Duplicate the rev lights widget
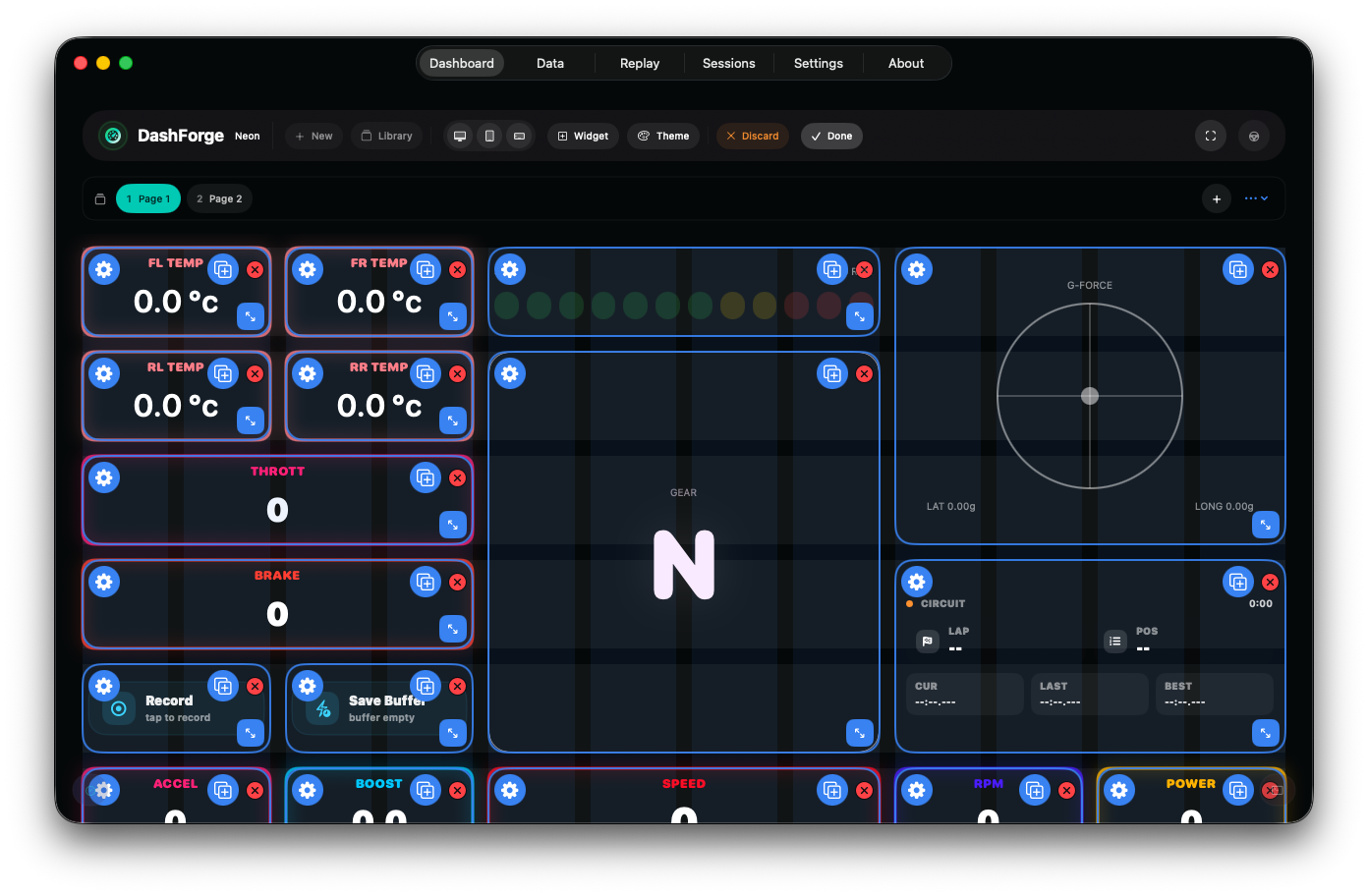 pos(832,269)
